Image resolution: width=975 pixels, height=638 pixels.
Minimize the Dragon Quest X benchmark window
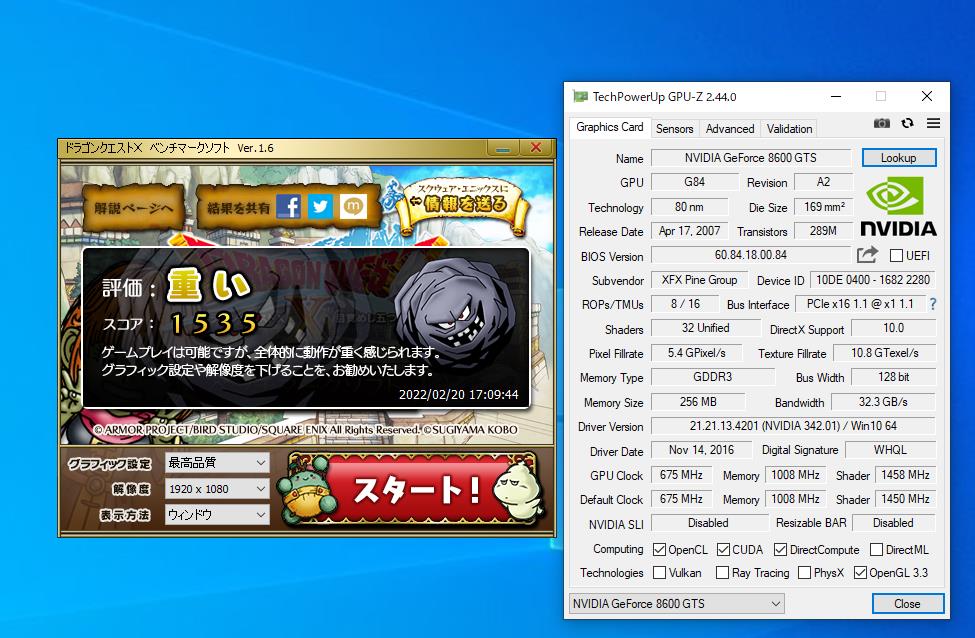[503, 148]
